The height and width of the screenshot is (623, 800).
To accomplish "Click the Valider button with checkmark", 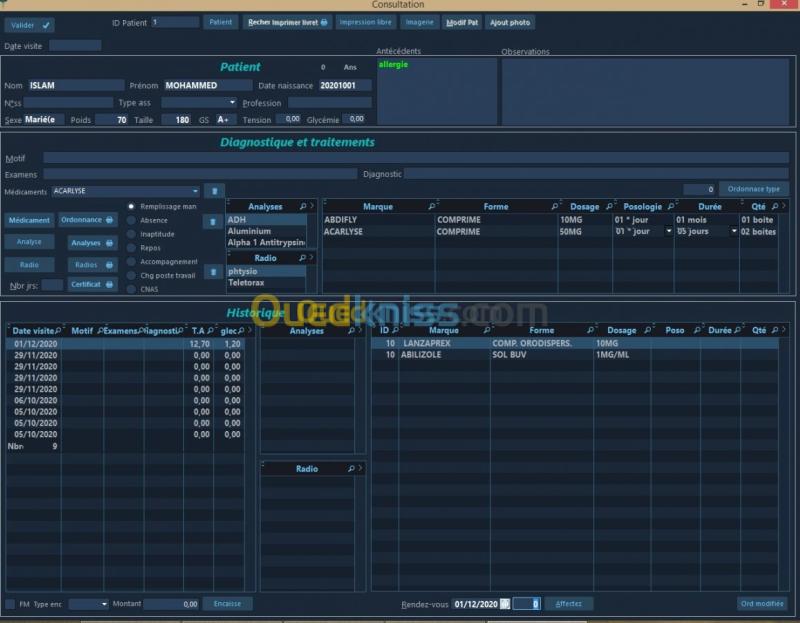I will pyautogui.click(x=30, y=25).
